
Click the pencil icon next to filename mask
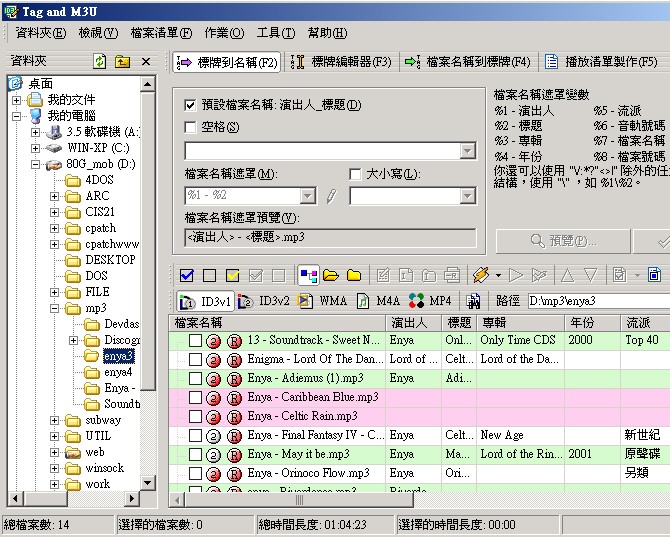(x=331, y=196)
